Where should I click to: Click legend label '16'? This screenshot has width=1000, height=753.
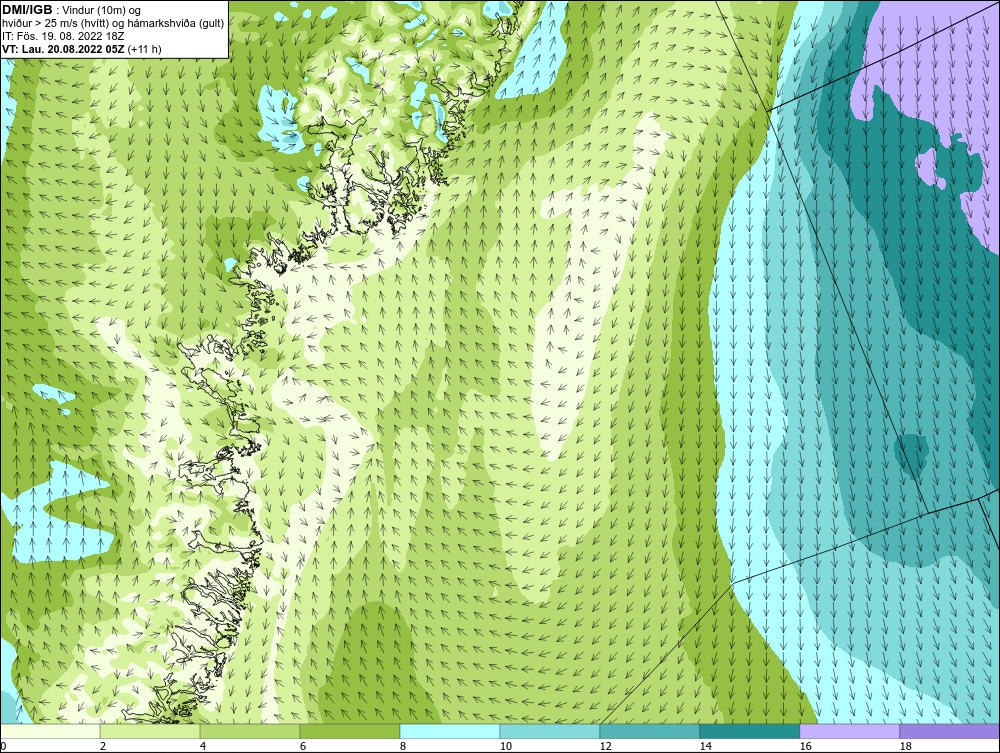pos(805,746)
